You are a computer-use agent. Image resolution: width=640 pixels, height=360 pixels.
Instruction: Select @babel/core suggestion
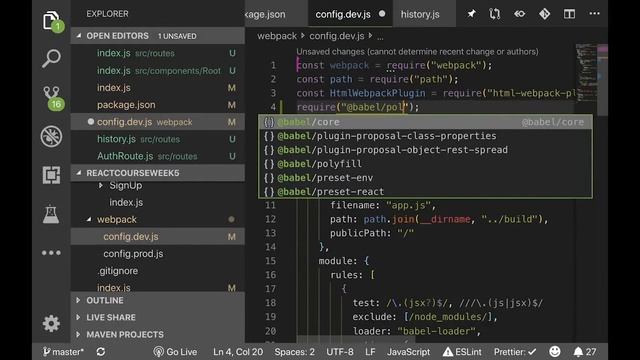pyautogui.click(x=425, y=122)
